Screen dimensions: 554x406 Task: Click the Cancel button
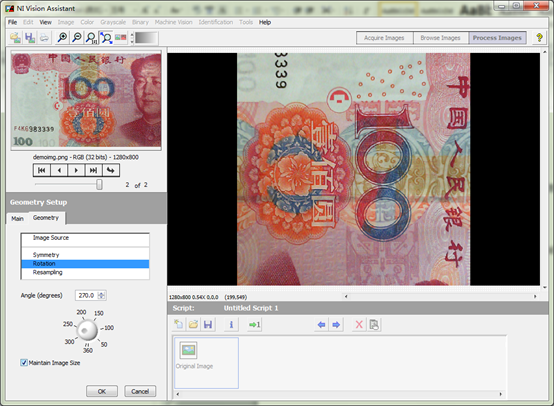140,391
